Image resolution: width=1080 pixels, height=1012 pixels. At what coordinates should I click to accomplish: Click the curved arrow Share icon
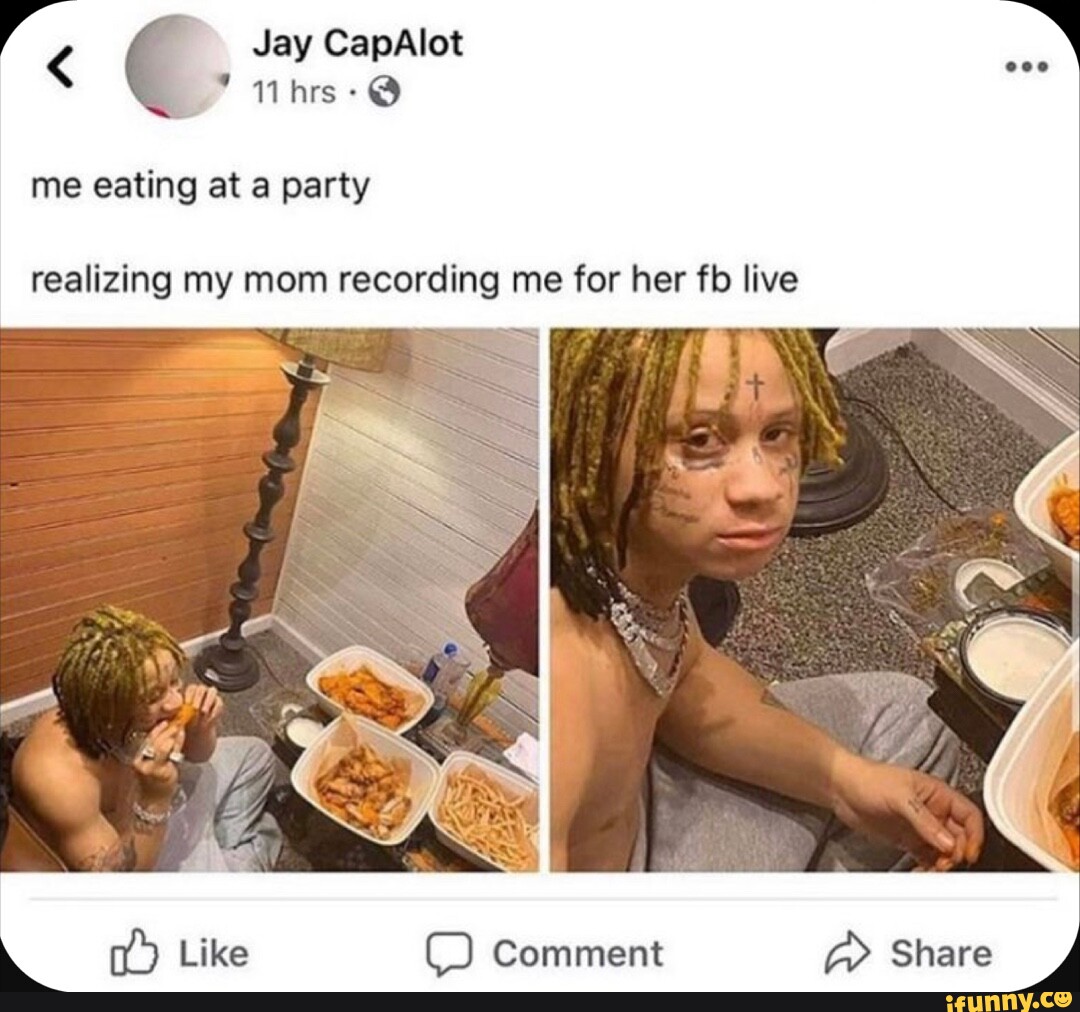click(x=848, y=952)
